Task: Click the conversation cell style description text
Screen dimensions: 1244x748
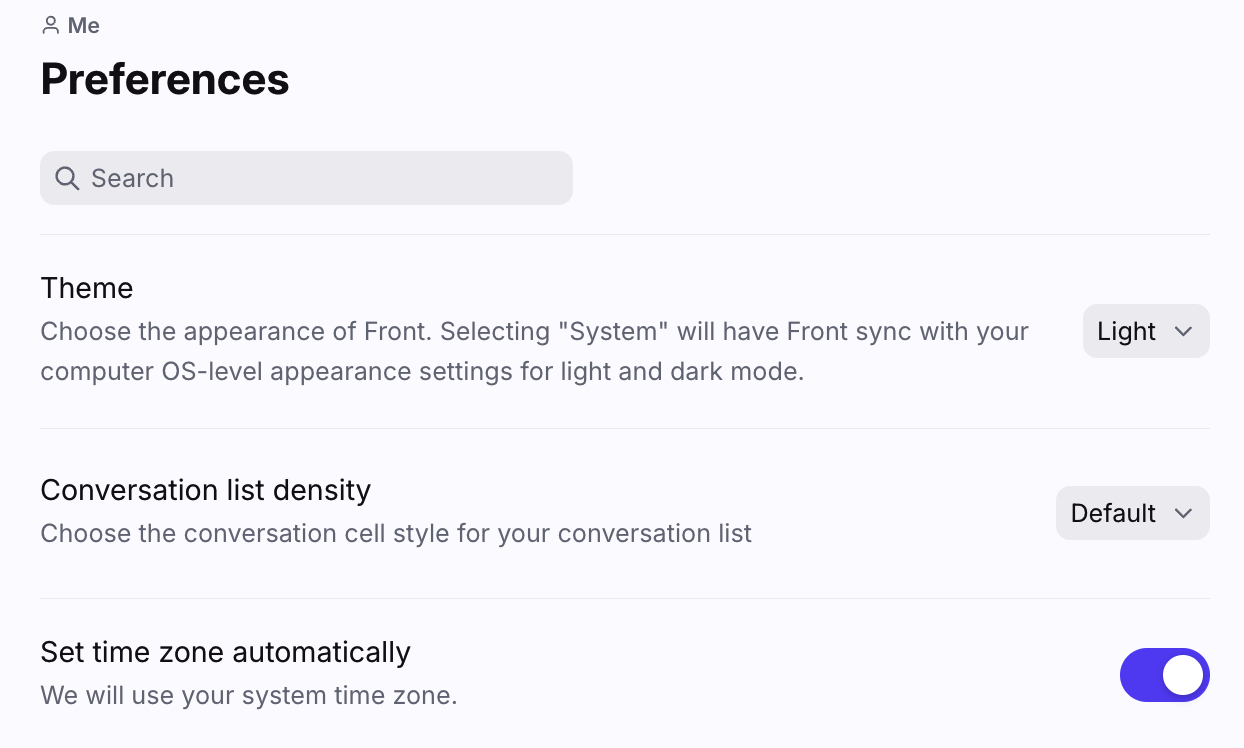Action: 396,533
